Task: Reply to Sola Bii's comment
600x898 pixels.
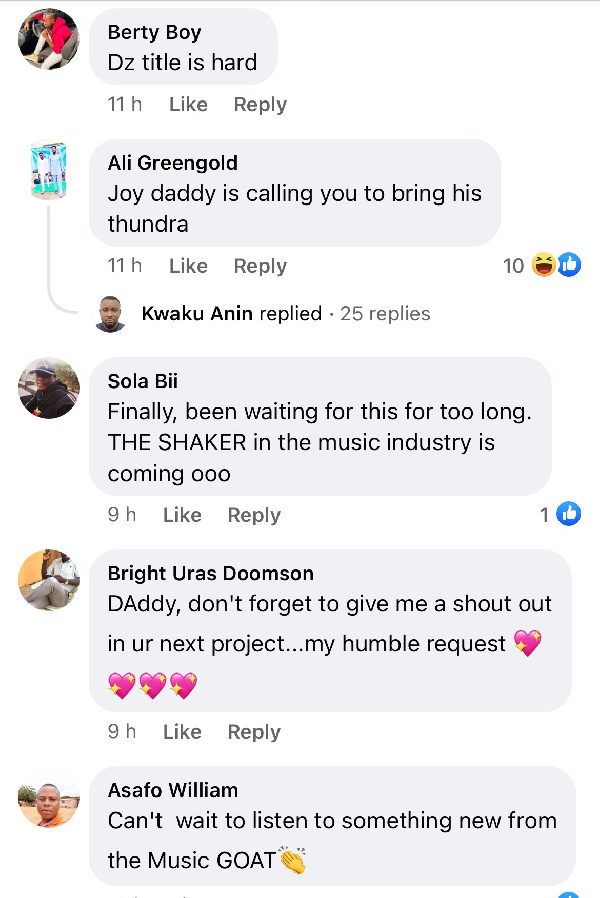Action: [254, 515]
